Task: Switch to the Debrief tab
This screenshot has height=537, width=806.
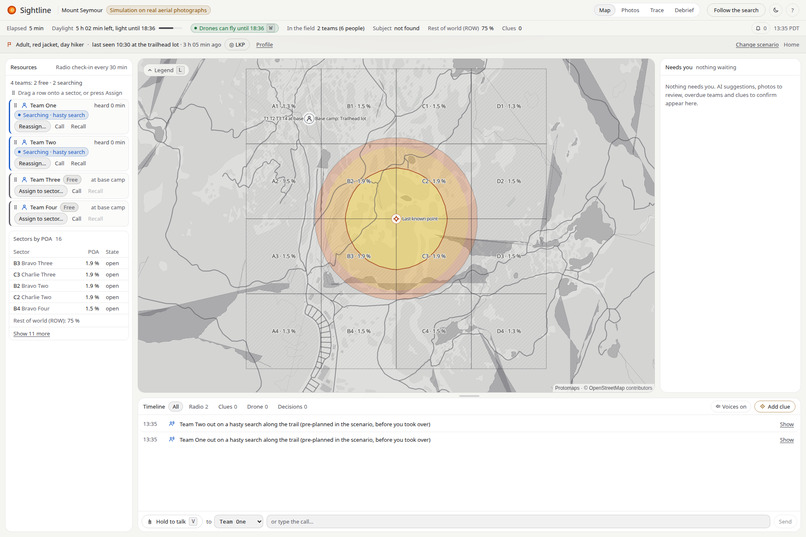Action: (684, 10)
